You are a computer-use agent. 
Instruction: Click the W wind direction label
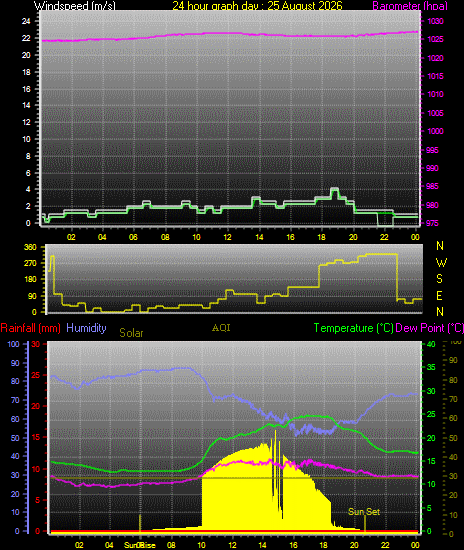(441, 262)
